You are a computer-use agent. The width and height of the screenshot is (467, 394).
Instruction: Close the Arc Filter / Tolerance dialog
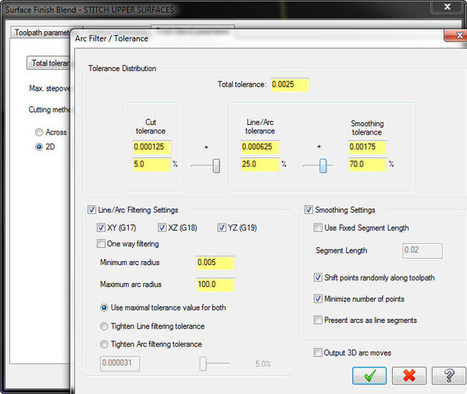click(457, 35)
